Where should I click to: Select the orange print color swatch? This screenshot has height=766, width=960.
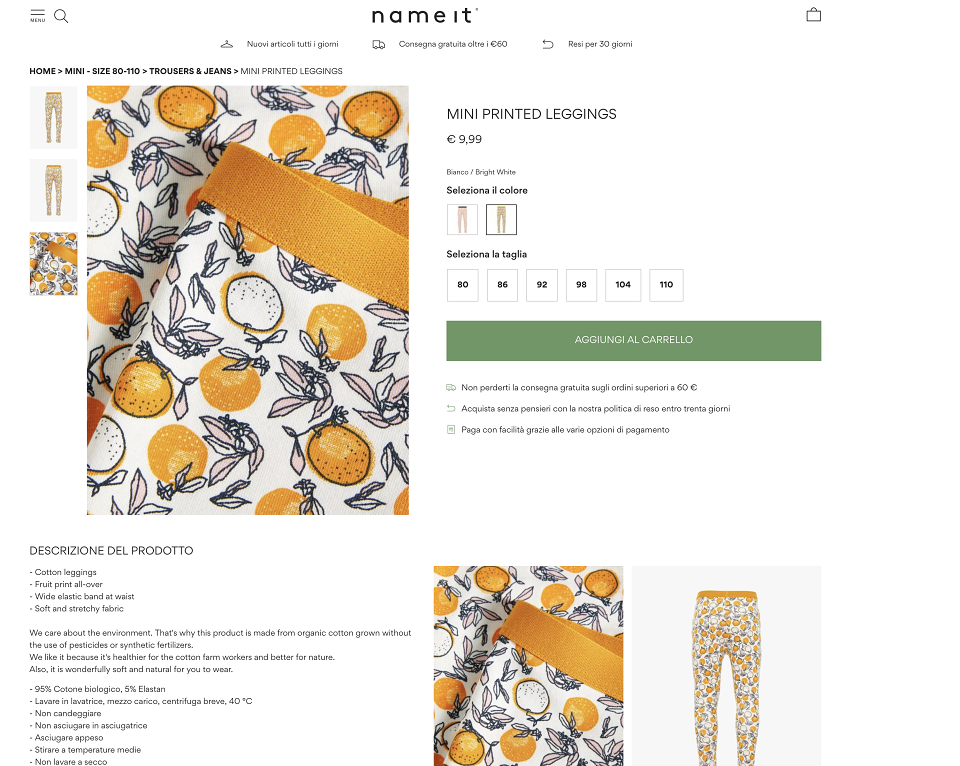(501, 219)
